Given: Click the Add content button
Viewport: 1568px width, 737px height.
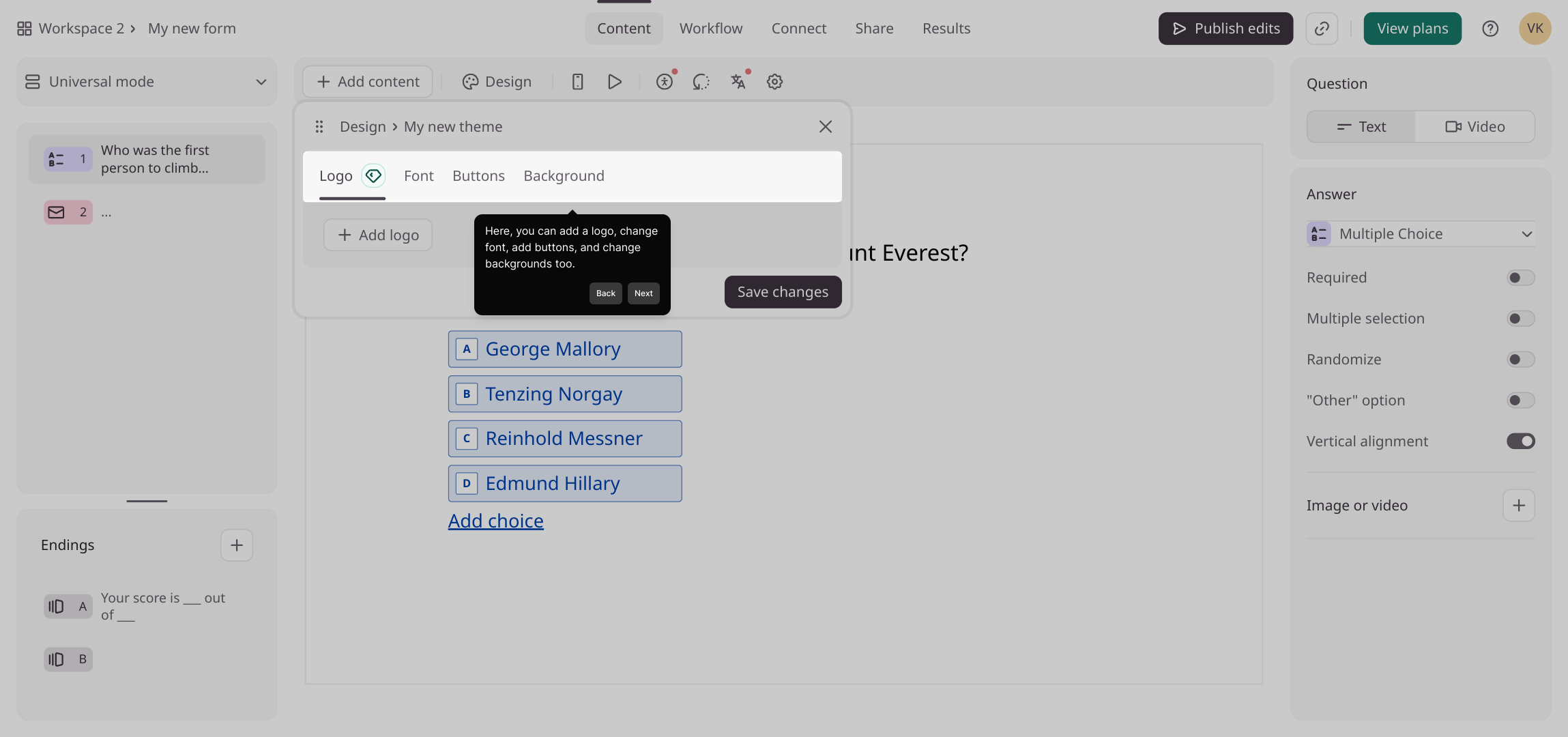Looking at the screenshot, I should coord(368,82).
